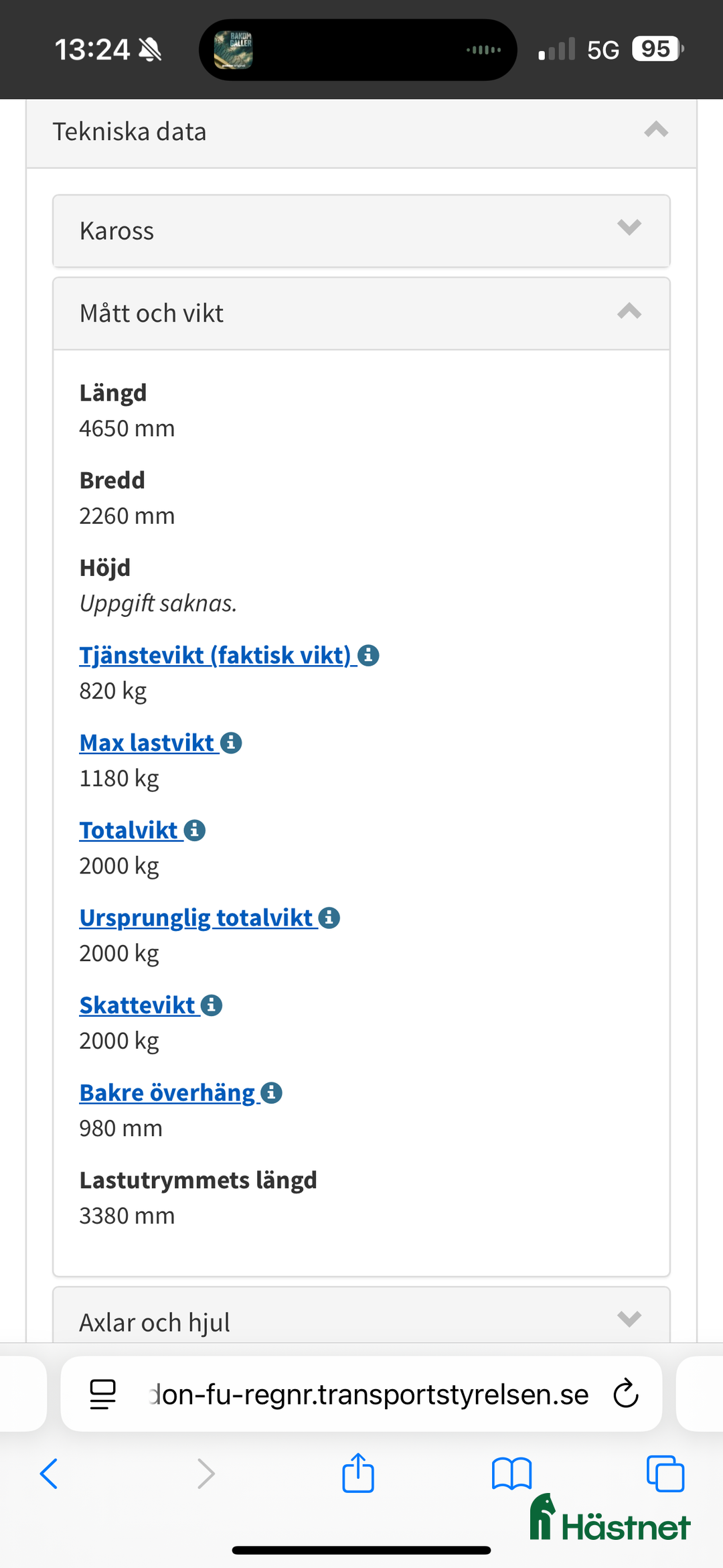723x1568 pixels.
Task: Tap the info icon next to Max lastvikt
Action: [231, 743]
